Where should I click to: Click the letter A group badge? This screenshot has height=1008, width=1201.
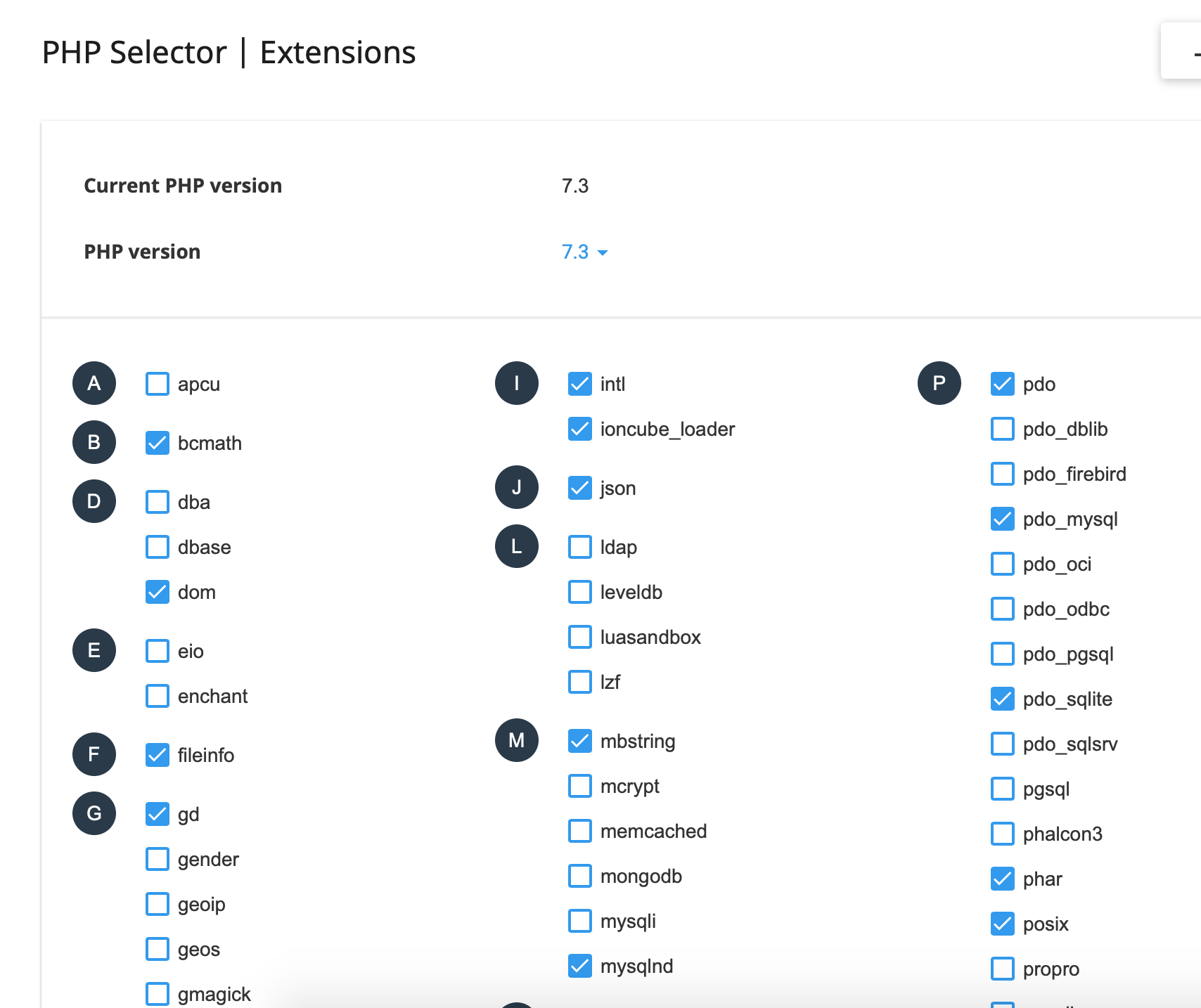(x=94, y=383)
